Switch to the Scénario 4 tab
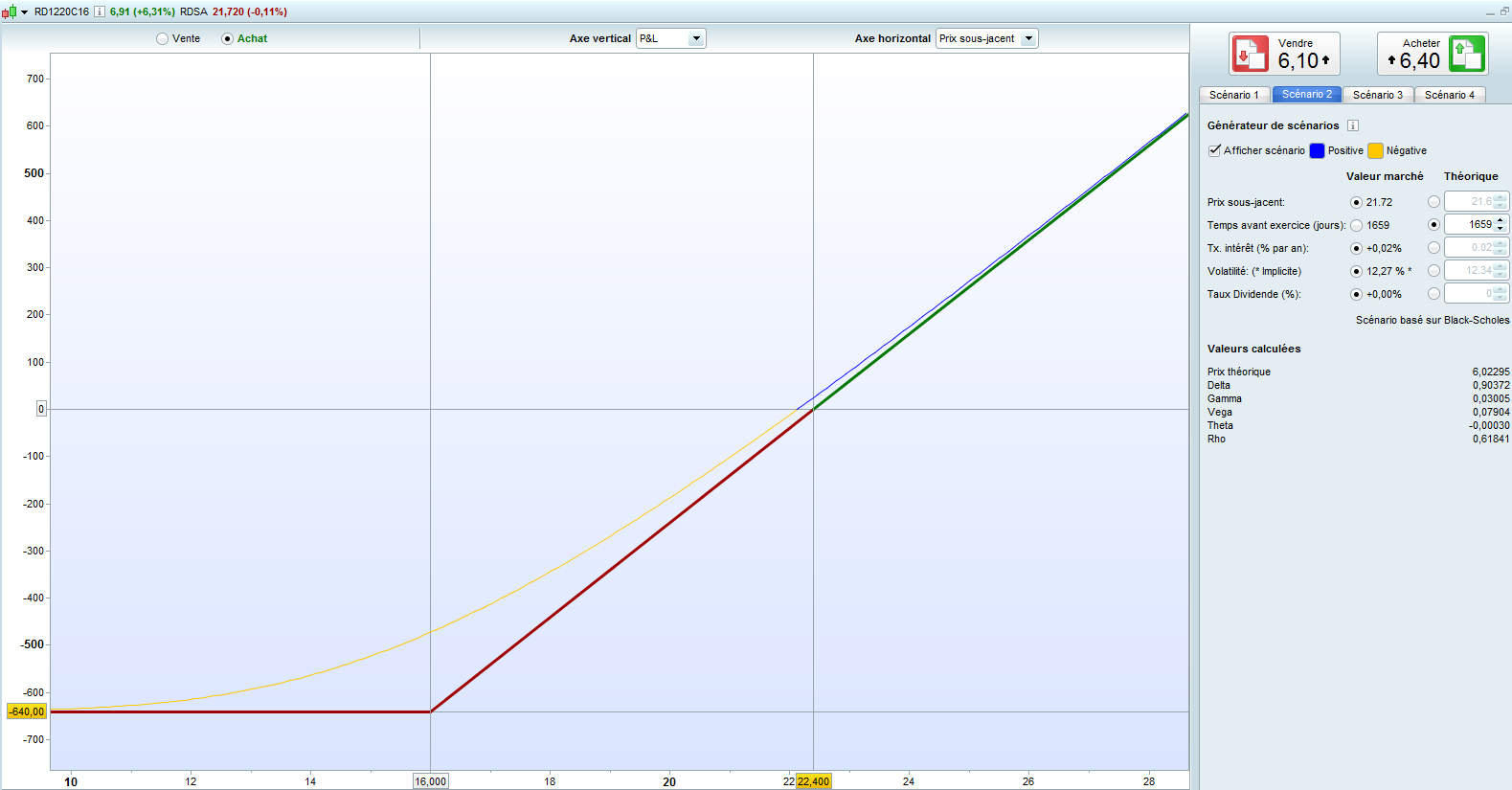This screenshot has width=1512, height=790. point(1449,95)
